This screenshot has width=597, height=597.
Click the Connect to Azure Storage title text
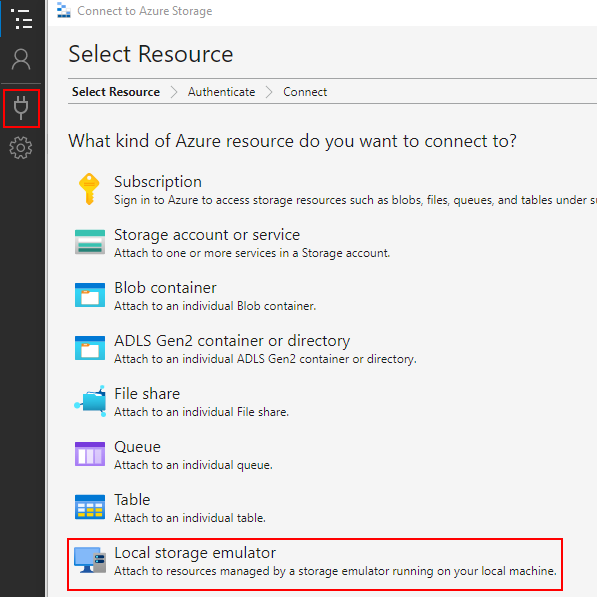[x=145, y=11]
